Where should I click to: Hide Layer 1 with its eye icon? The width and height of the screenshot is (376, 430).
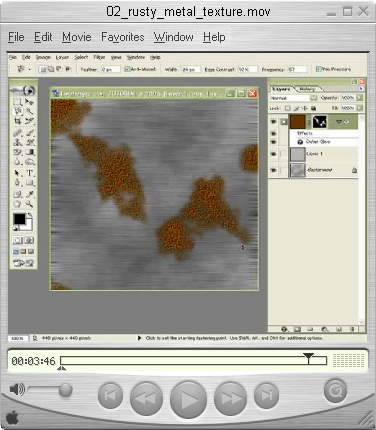click(x=273, y=154)
